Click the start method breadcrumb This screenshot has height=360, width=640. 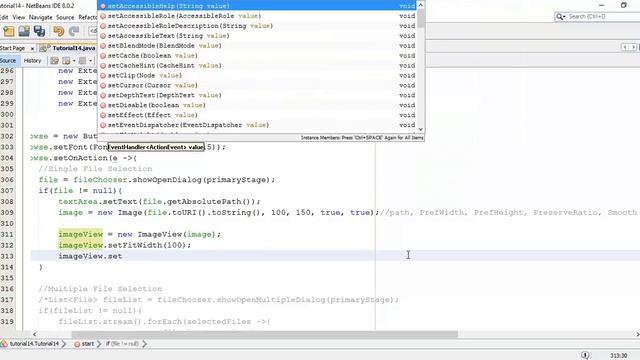coord(84,344)
